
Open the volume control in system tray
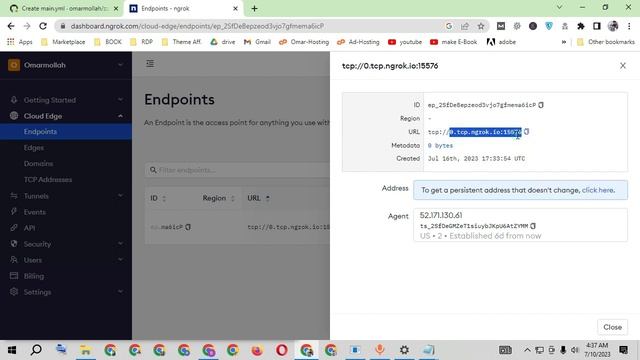(575, 350)
